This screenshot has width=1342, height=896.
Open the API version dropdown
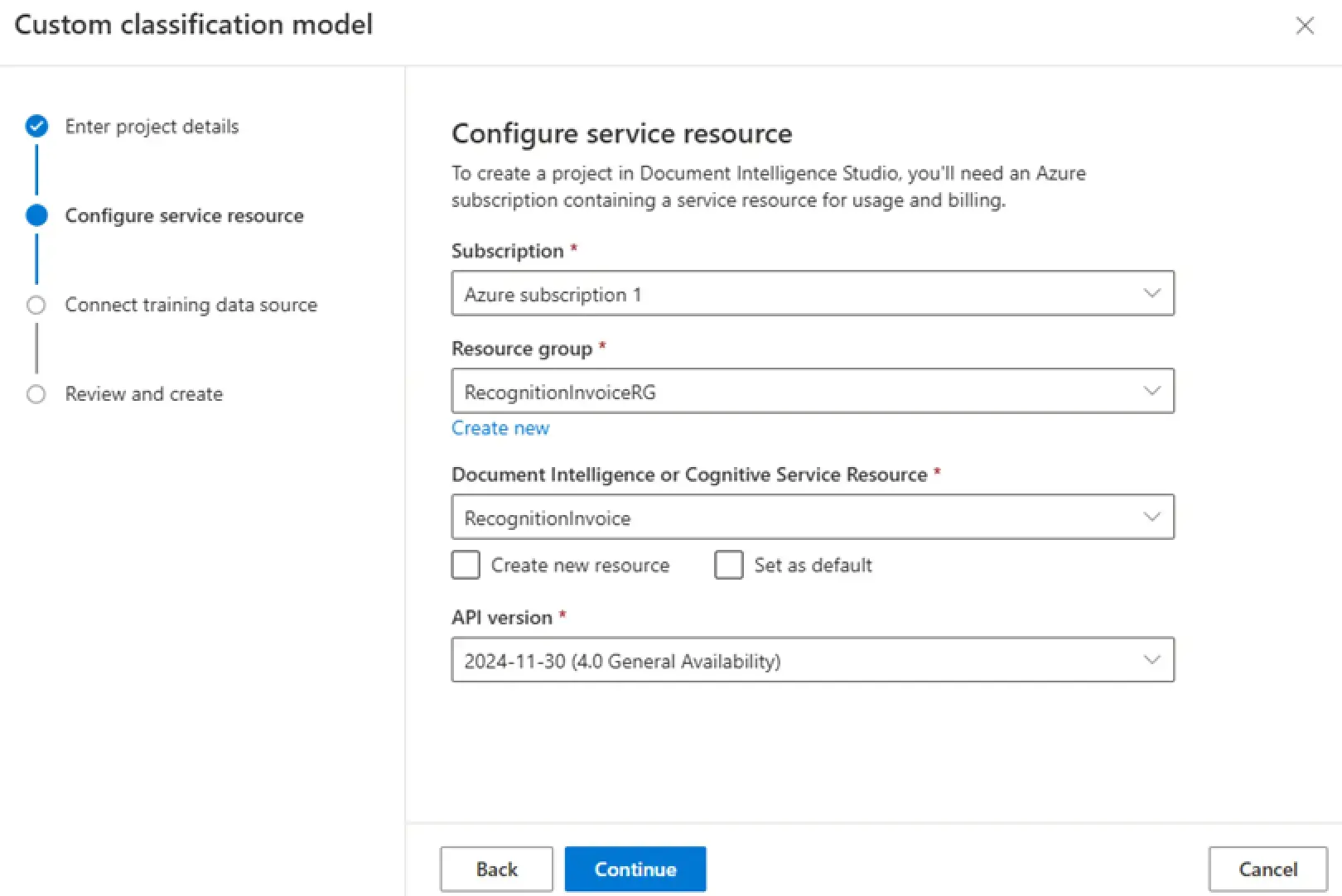point(813,659)
